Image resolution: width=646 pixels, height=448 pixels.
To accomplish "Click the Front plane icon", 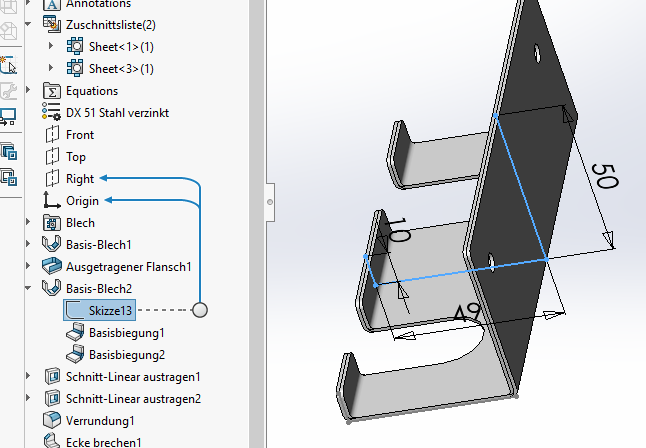I will (x=52, y=134).
